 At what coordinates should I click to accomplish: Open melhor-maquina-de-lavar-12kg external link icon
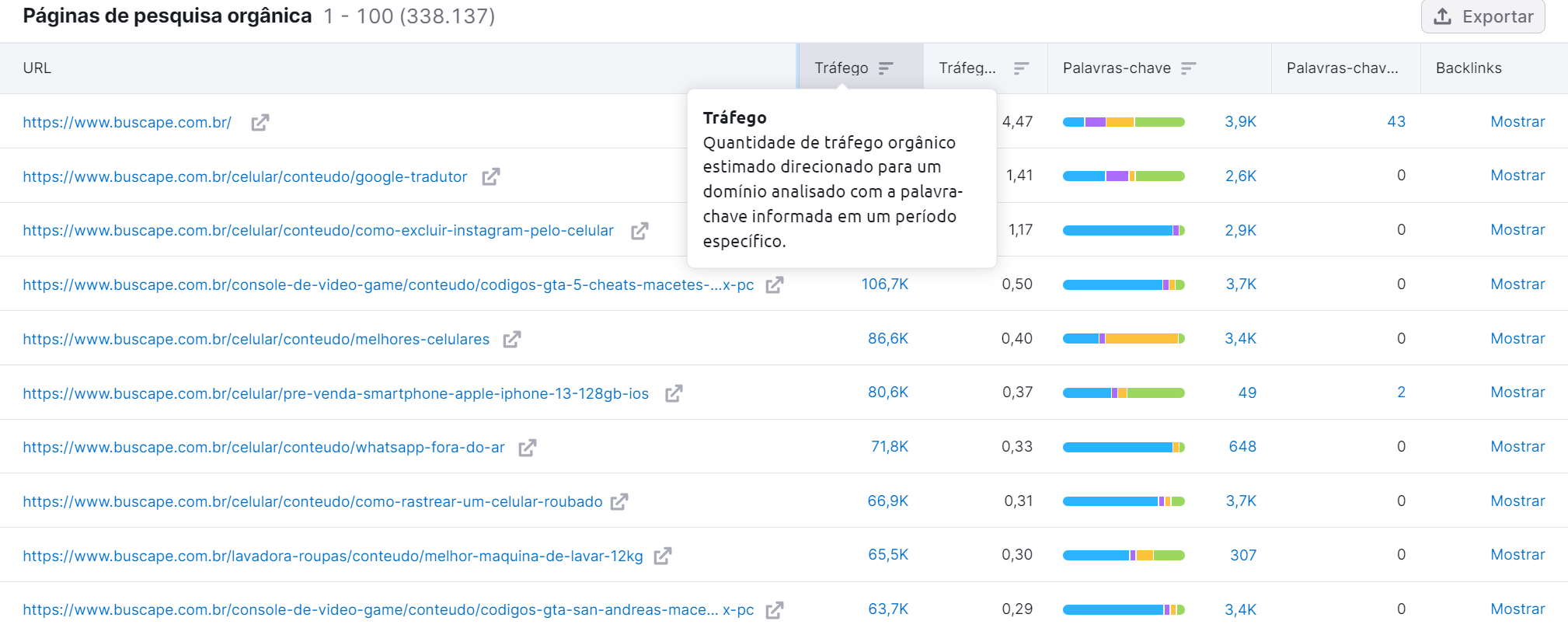pyautogui.click(x=663, y=556)
